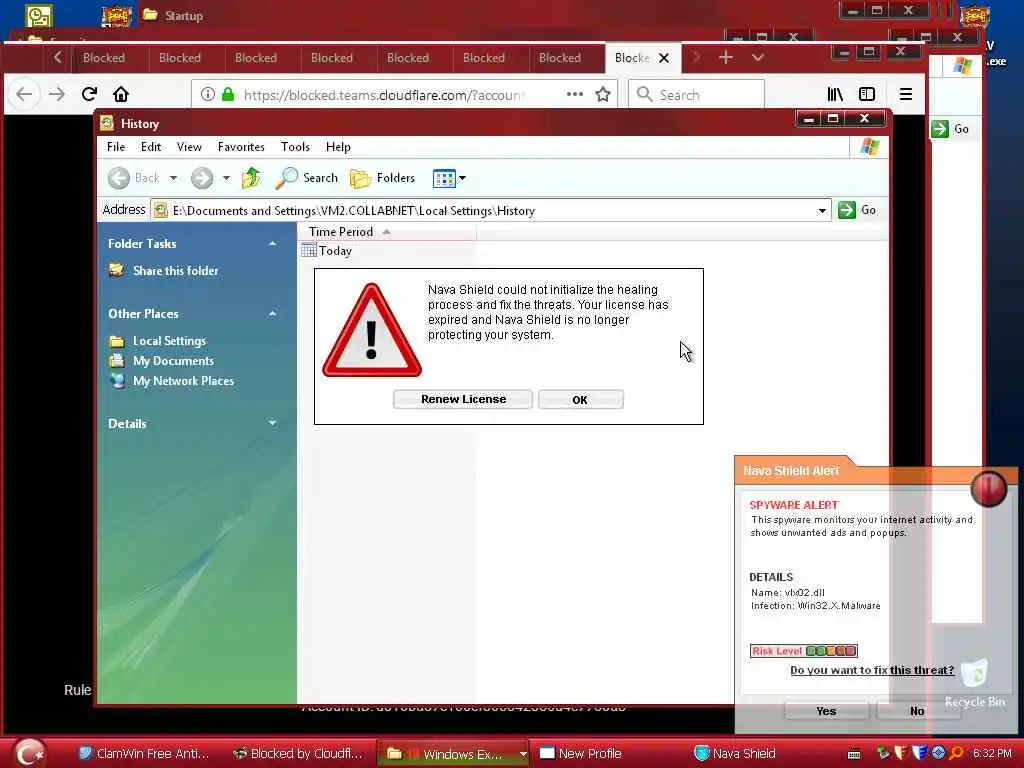Bookmark this page with star icon
Image resolution: width=1024 pixels, height=768 pixels.
[603, 94]
